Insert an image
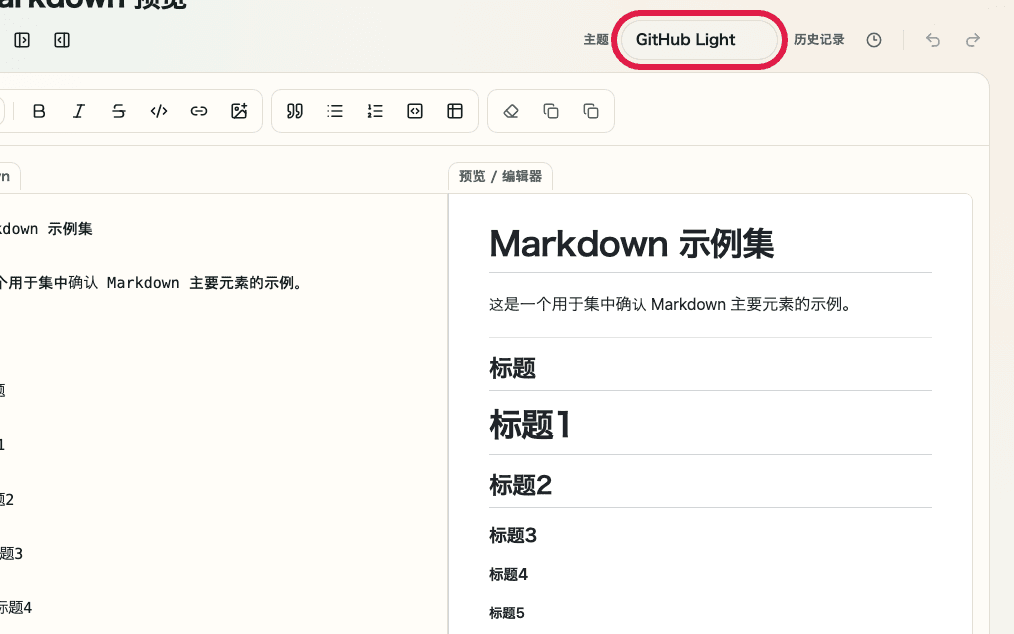 239,111
